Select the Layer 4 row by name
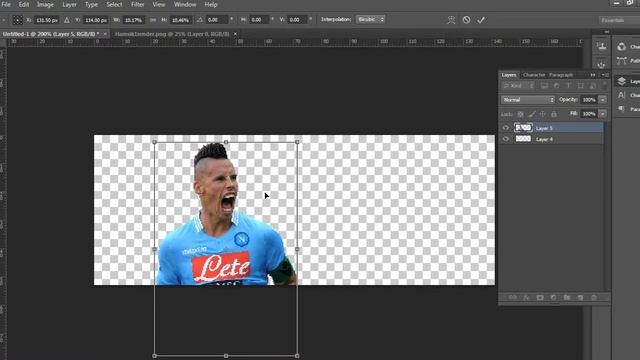640x360 pixels. (x=544, y=139)
